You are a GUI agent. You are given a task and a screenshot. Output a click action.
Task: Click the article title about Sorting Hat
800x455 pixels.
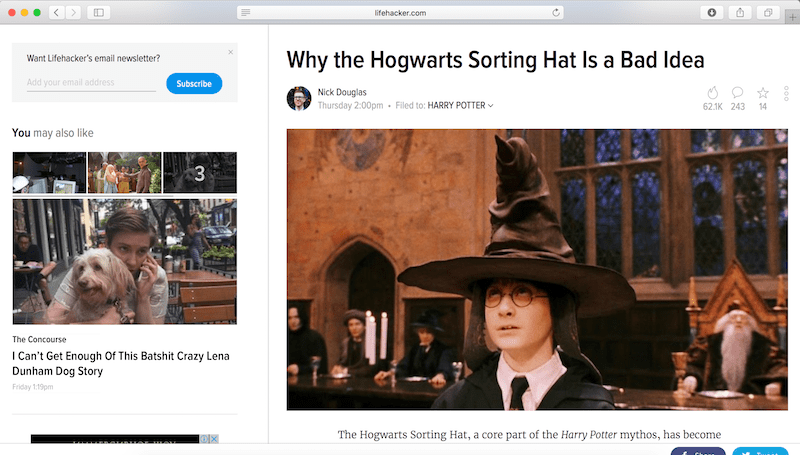point(495,60)
